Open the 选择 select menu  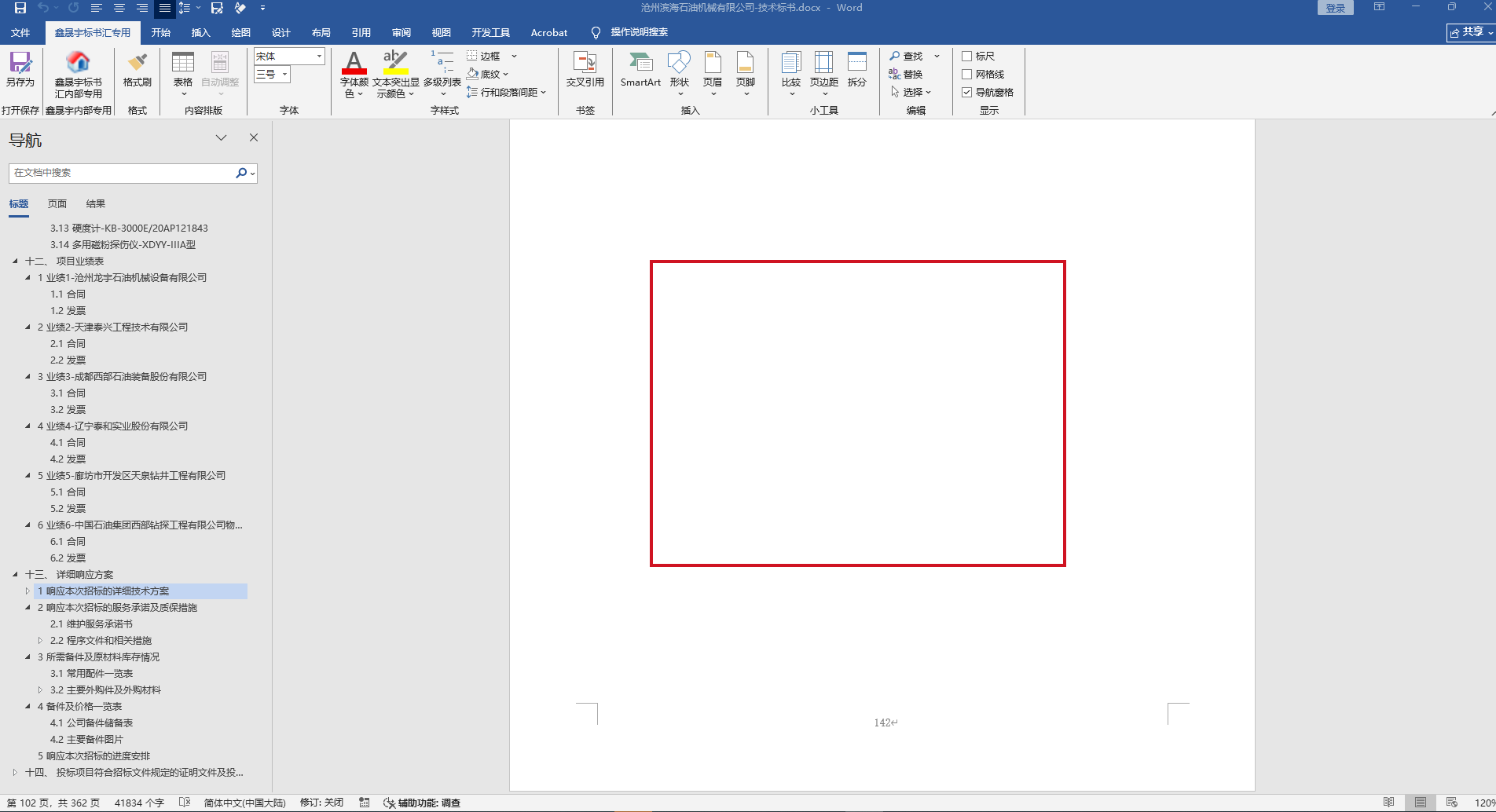(x=911, y=92)
